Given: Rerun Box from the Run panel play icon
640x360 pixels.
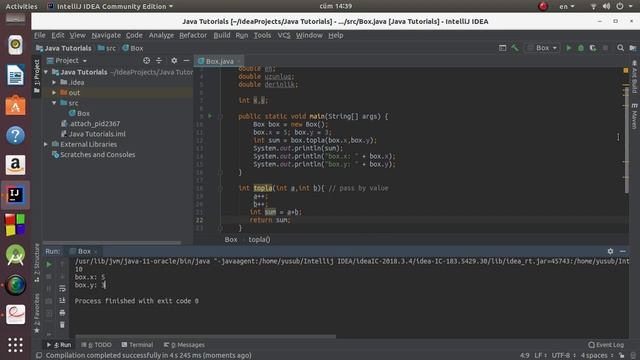Looking at the screenshot, I should tap(49, 264).
